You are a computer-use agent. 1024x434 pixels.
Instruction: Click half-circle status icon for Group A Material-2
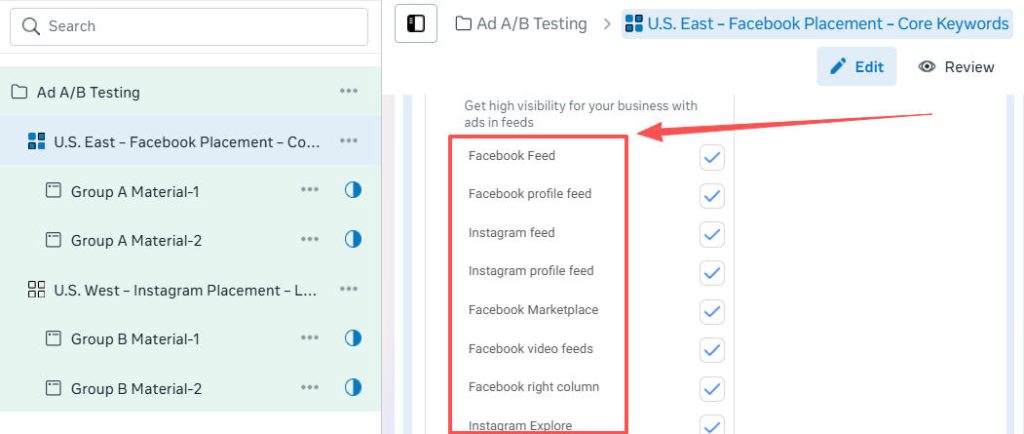pos(352,240)
